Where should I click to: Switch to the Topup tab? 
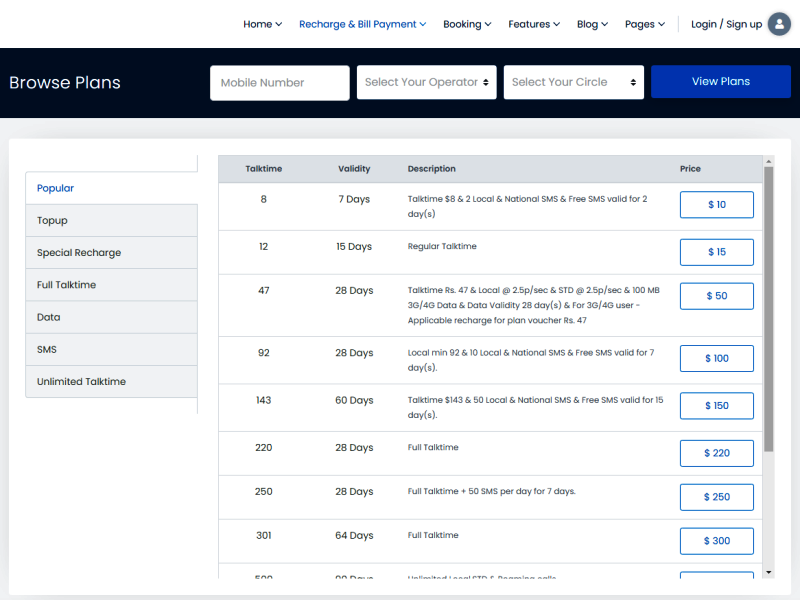pyautogui.click(x=111, y=221)
